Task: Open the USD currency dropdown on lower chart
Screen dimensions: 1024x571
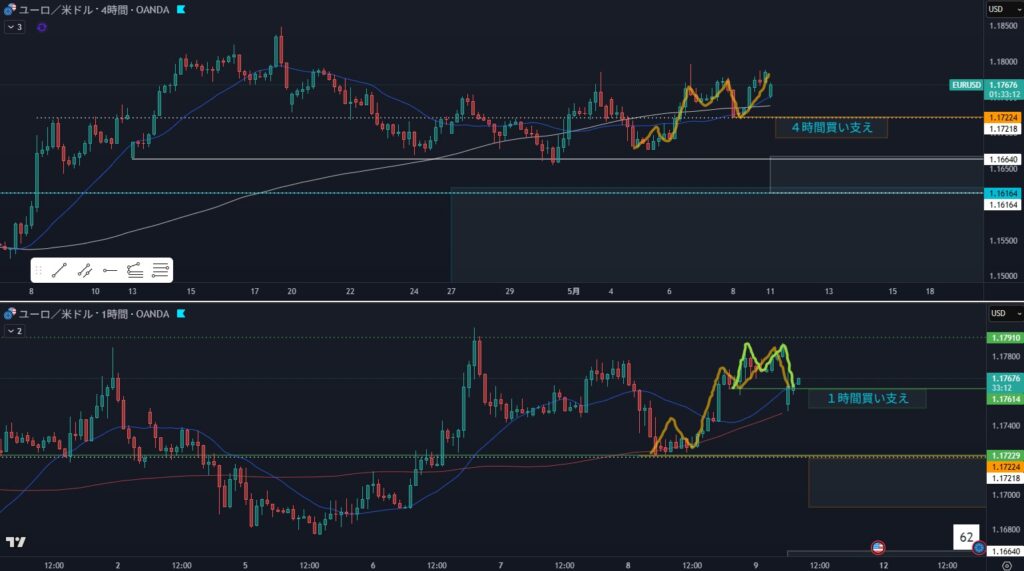Action: pos(1004,313)
